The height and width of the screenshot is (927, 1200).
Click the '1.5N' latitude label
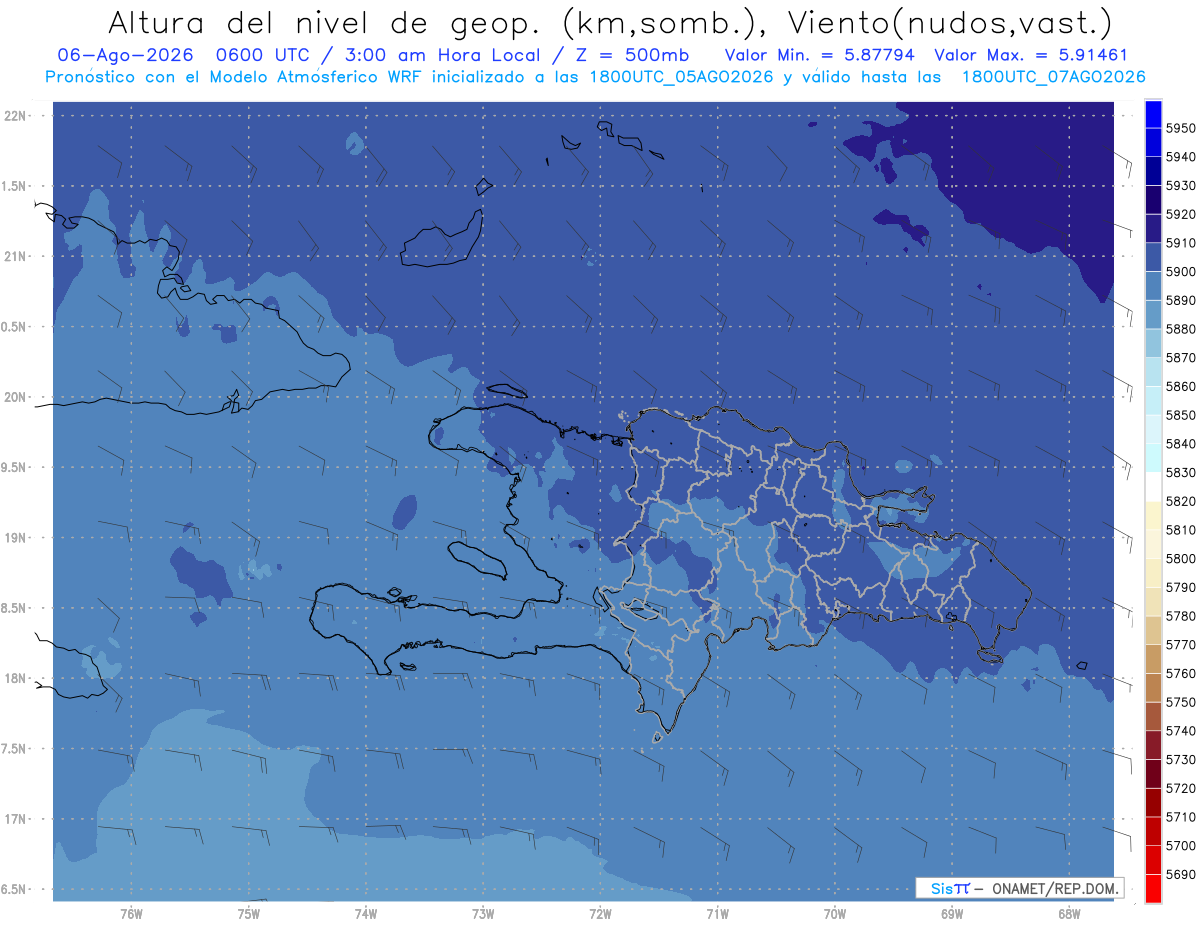coord(15,186)
